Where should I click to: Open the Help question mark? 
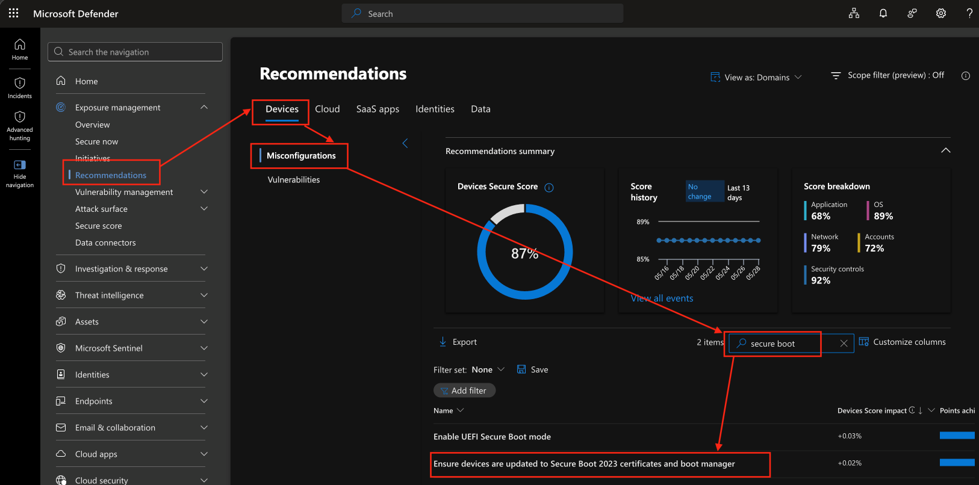pos(968,13)
